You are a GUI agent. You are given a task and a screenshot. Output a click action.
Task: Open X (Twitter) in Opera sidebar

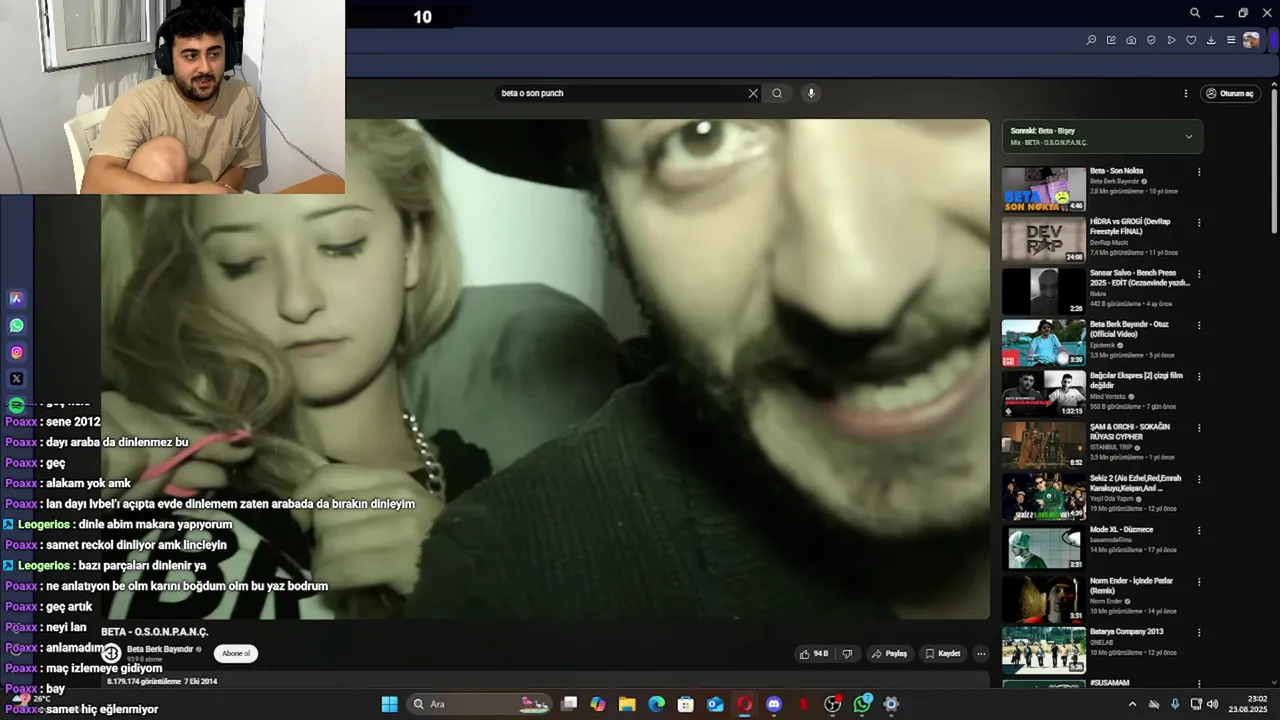tap(16, 379)
